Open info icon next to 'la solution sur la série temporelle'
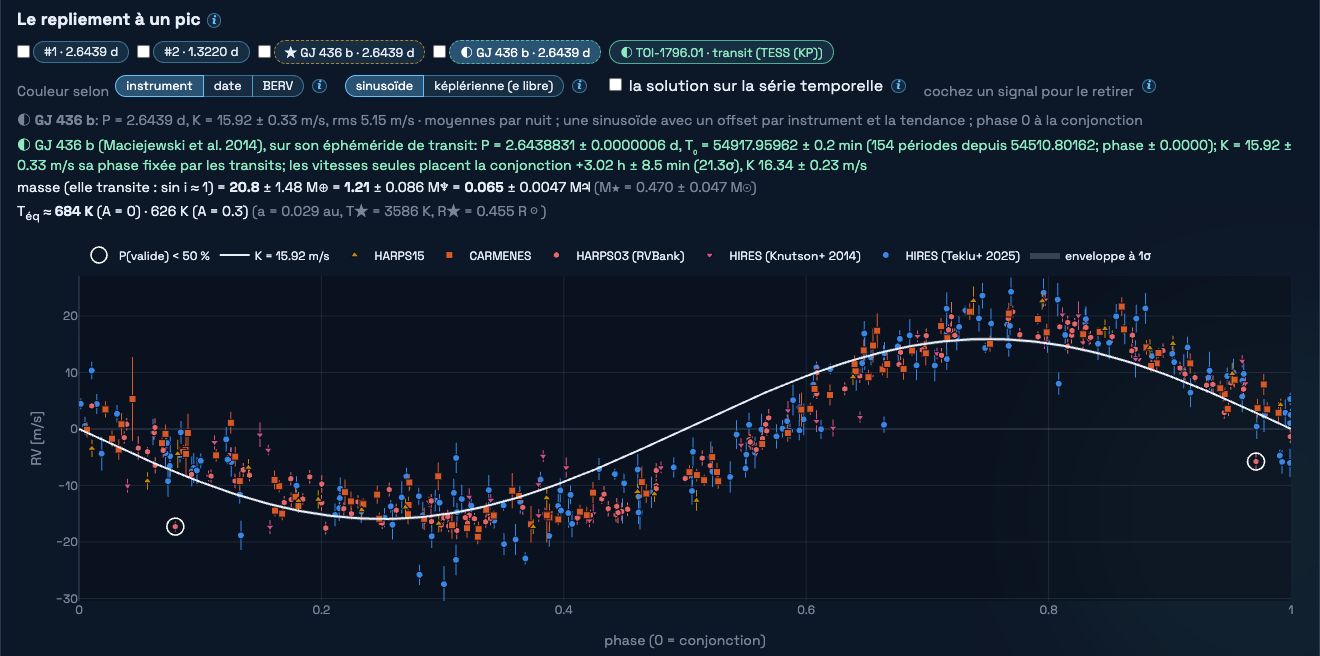The height and width of the screenshot is (656, 1320). (x=899, y=86)
